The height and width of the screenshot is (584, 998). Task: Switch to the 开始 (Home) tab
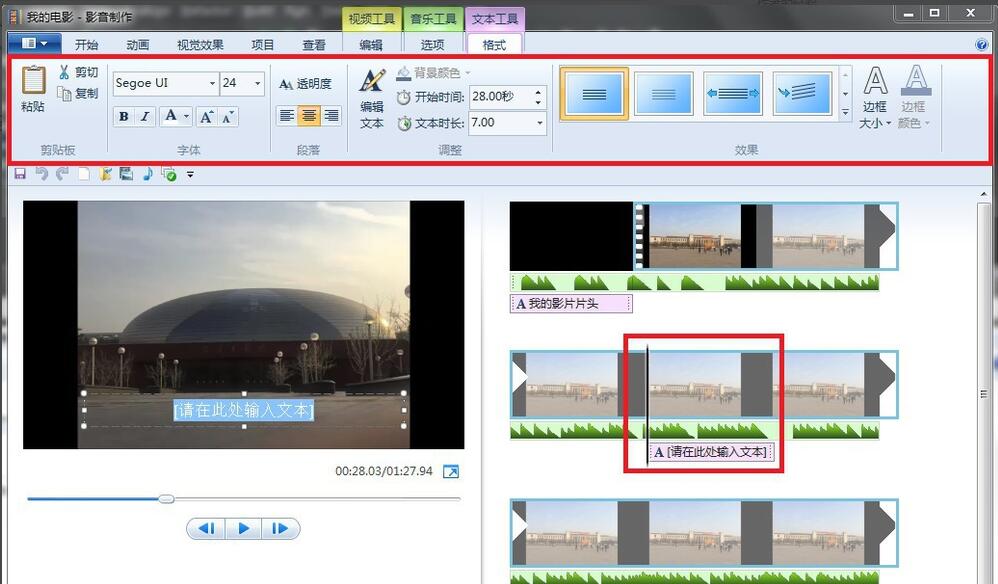click(x=86, y=45)
